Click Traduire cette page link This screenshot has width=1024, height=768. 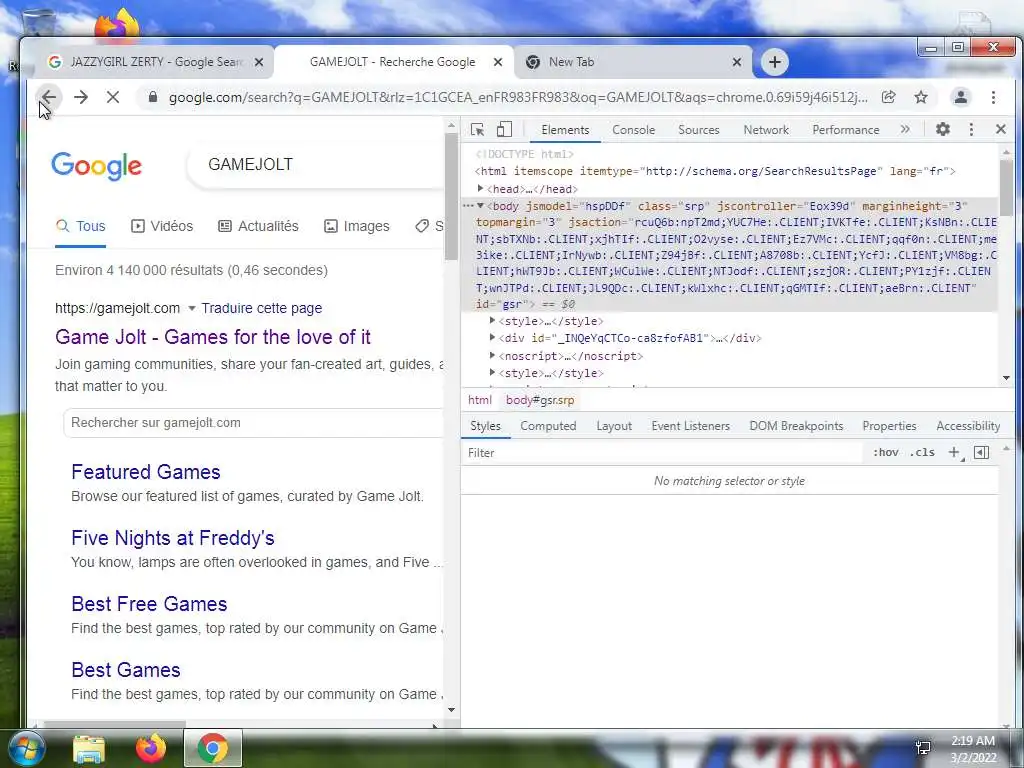click(x=261, y=308)
